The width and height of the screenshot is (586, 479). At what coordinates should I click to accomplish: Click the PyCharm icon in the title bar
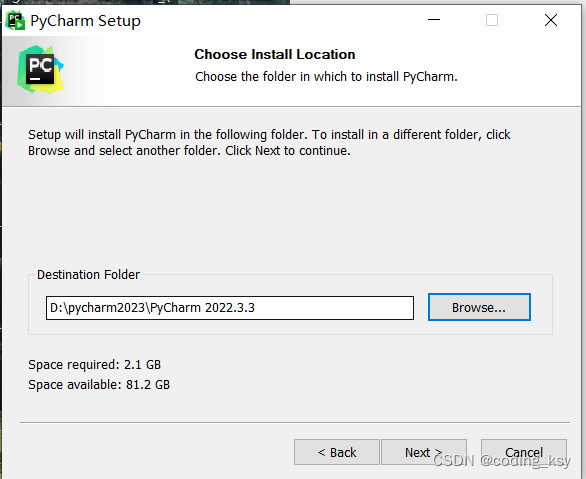[x=15, y=21]
